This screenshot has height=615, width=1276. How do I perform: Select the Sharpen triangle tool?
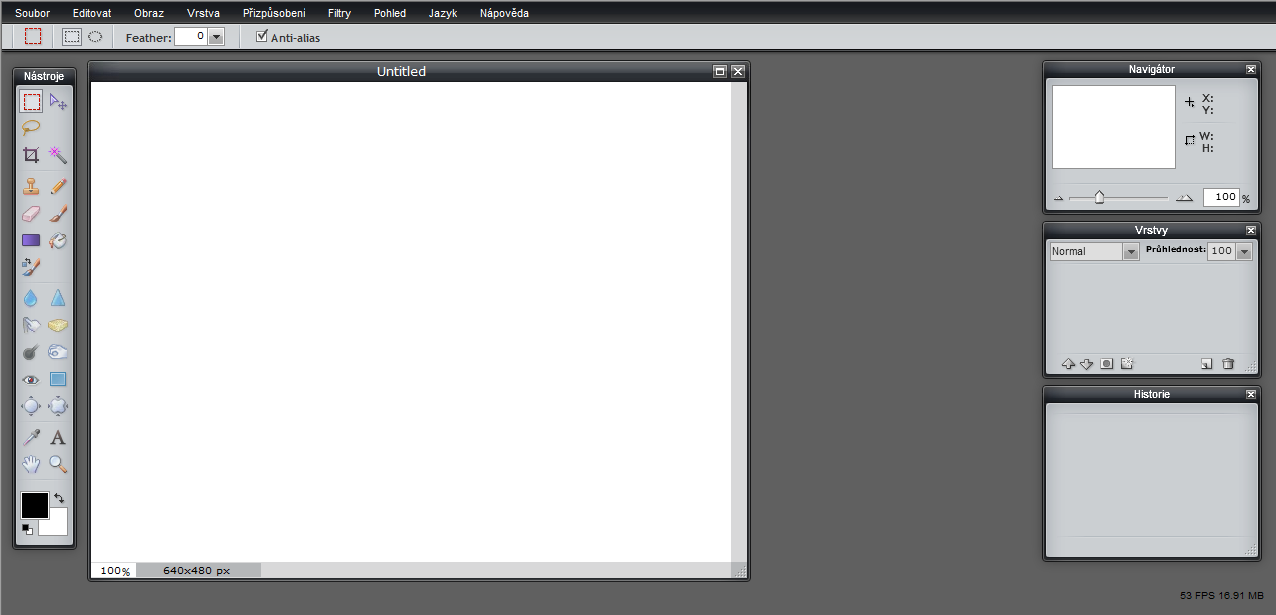pos(58,298)
